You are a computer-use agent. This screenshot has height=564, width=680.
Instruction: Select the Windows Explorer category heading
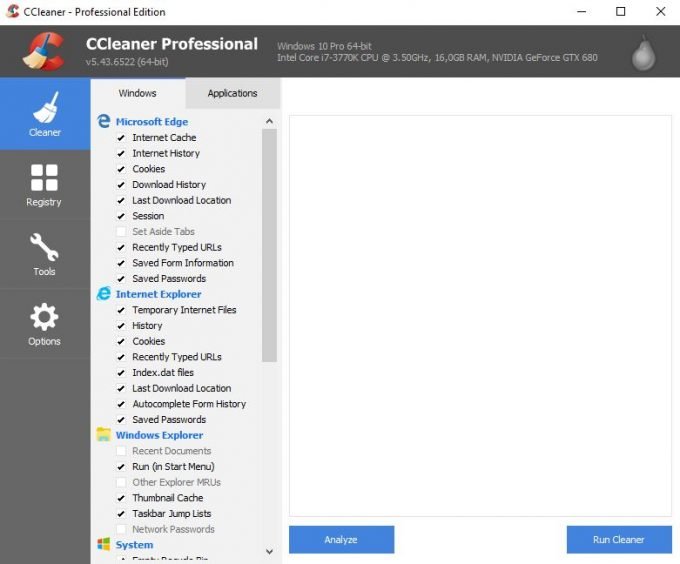[159, 435]
